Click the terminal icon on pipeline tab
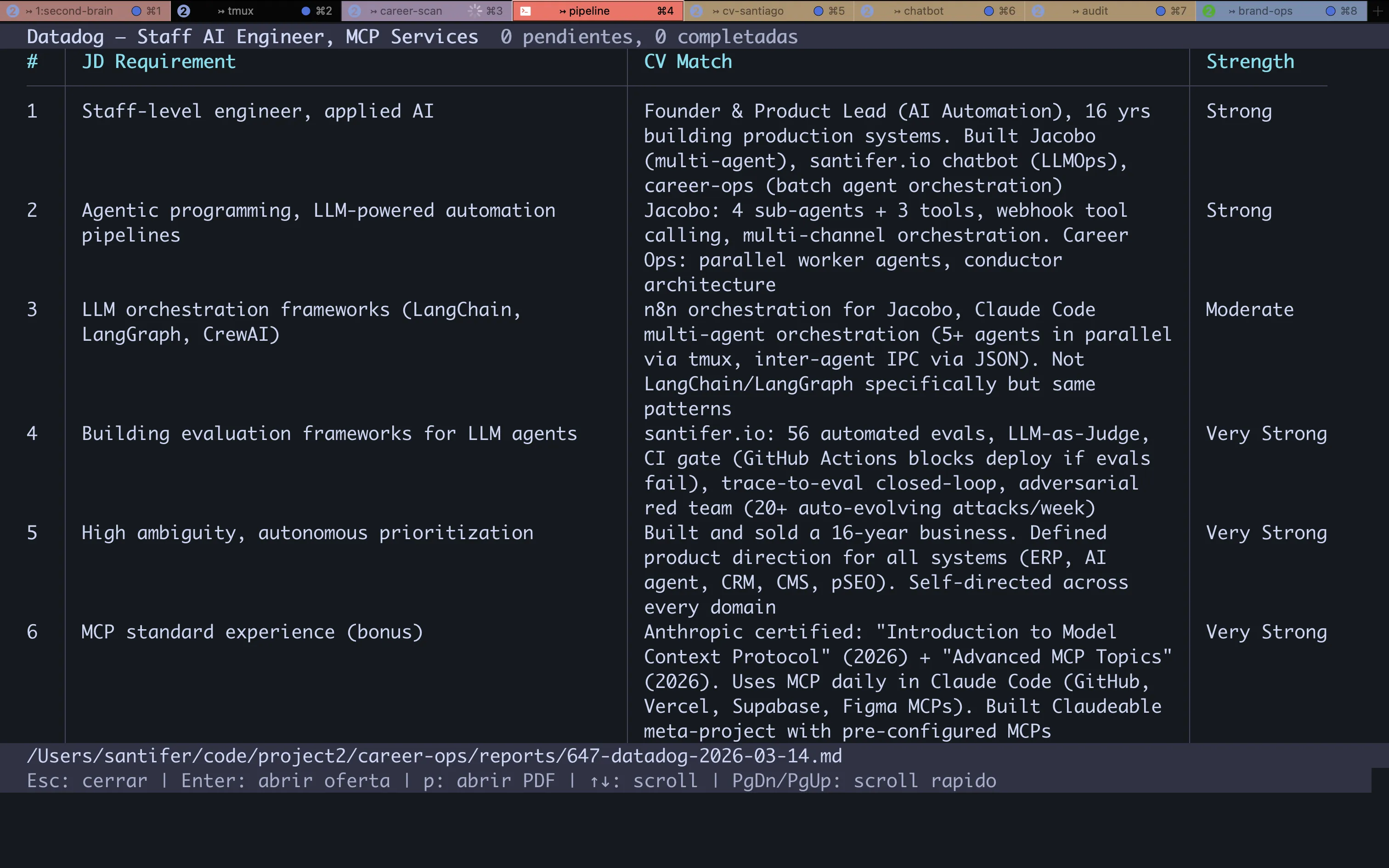This screenshot has width=1389, height=868. 525,11
